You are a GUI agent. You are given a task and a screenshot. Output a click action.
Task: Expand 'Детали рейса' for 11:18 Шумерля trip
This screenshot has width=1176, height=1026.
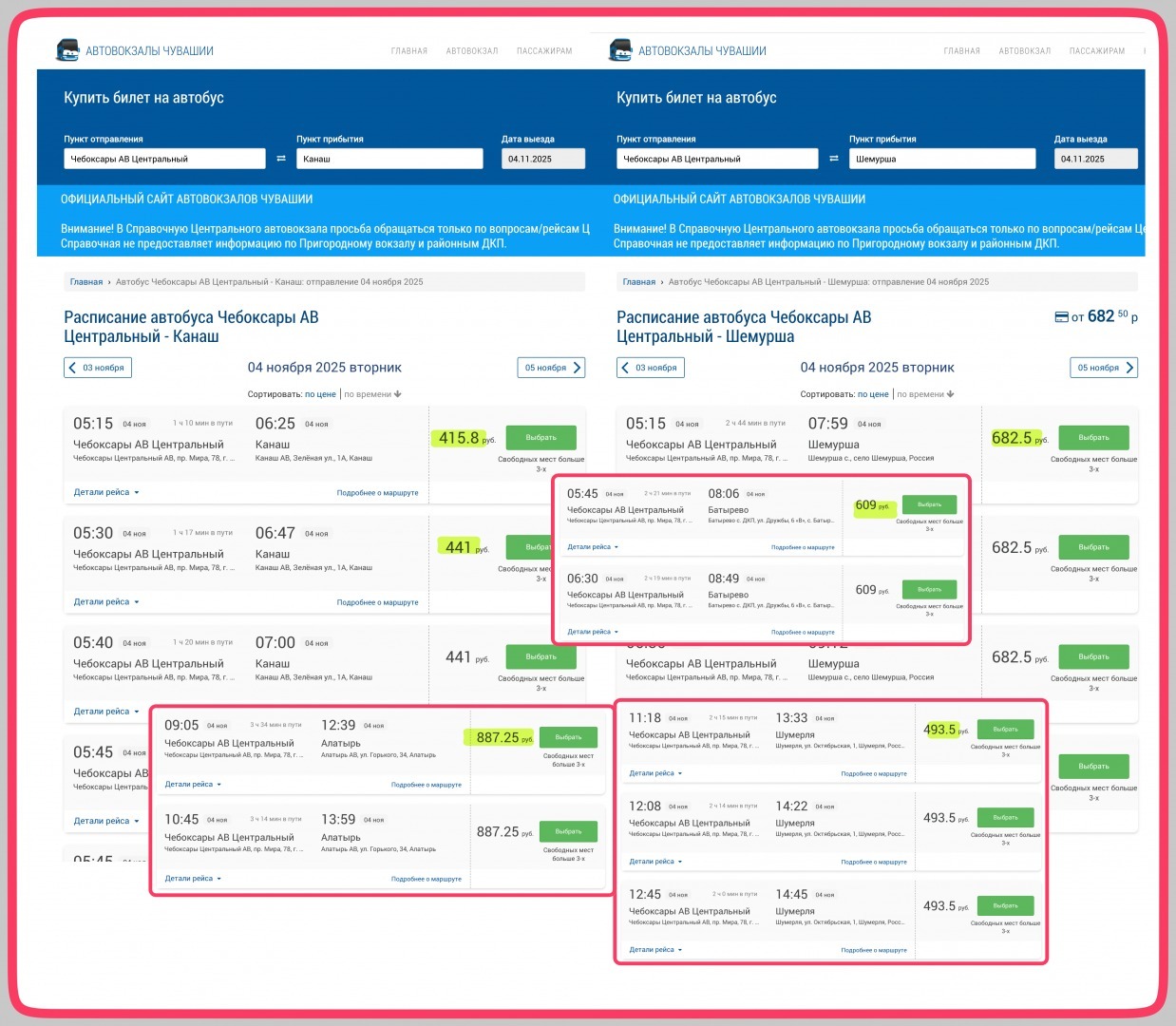click(655, 773)
